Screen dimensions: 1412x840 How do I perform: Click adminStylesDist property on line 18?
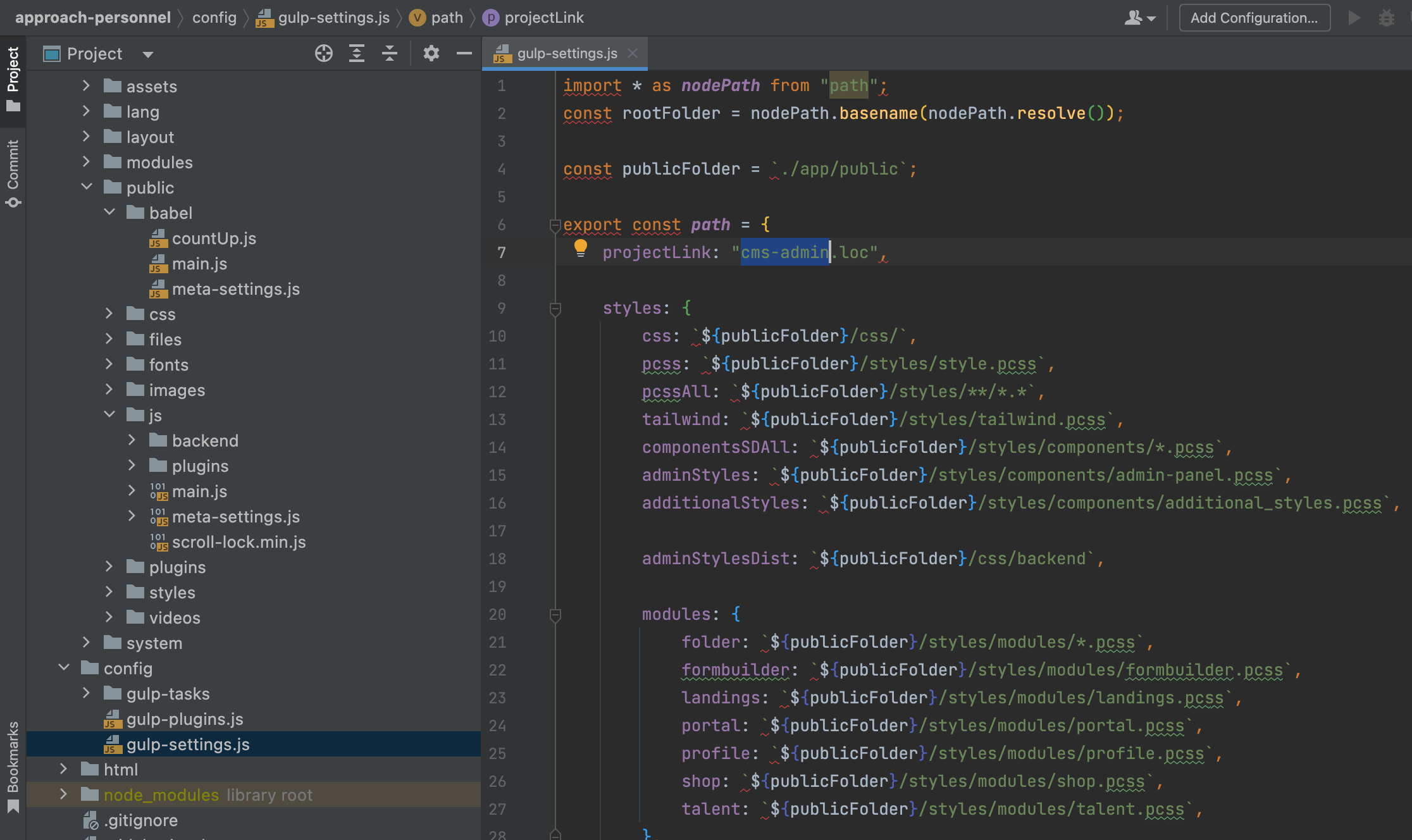716,559
